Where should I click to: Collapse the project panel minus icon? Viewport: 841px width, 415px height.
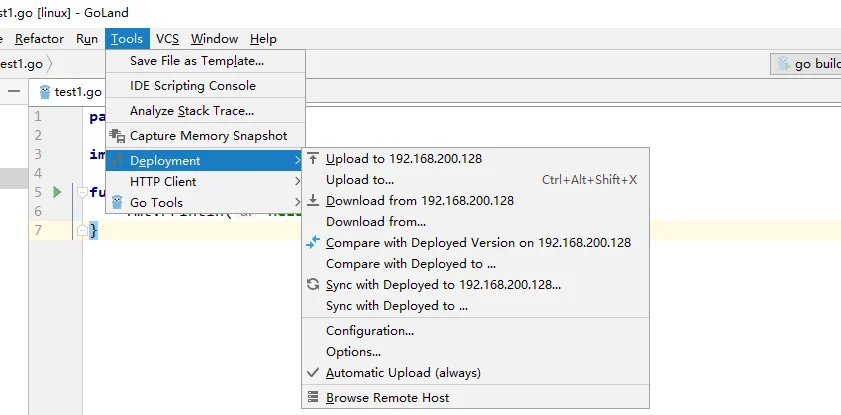(14, 92)
